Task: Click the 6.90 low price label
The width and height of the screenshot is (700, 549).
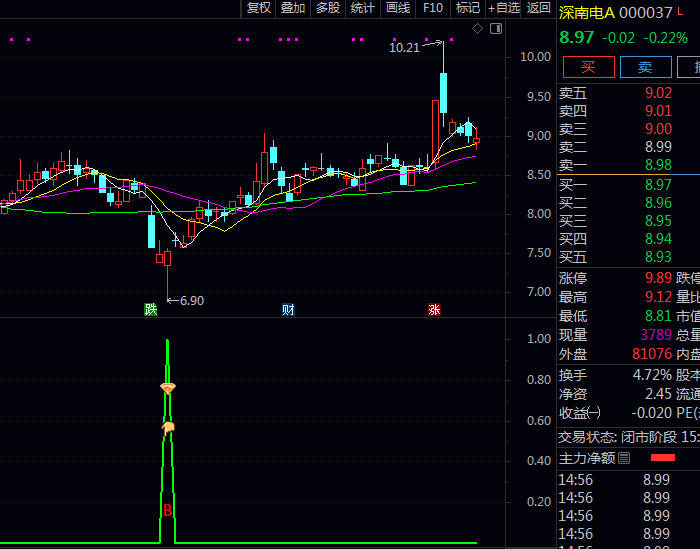Action: pos(192,301)
